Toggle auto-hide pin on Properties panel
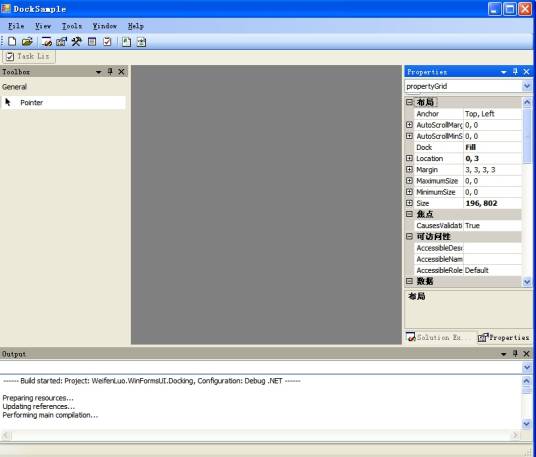Image resolution: width=536 pixels, height=457 pixels. tap(515, 72)
